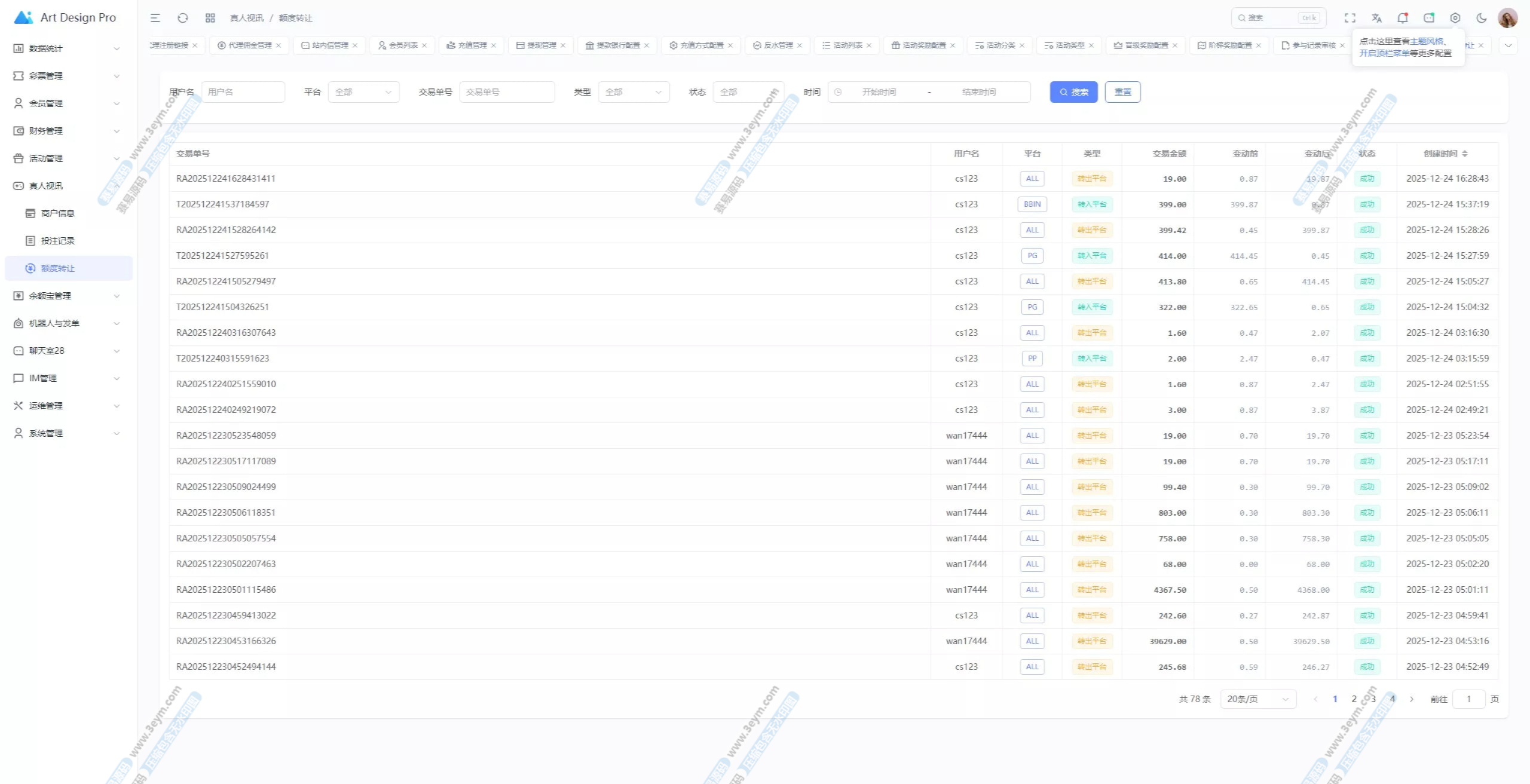
Task: Go to page 4 in pagination
Action: [x=1392, y=699]
